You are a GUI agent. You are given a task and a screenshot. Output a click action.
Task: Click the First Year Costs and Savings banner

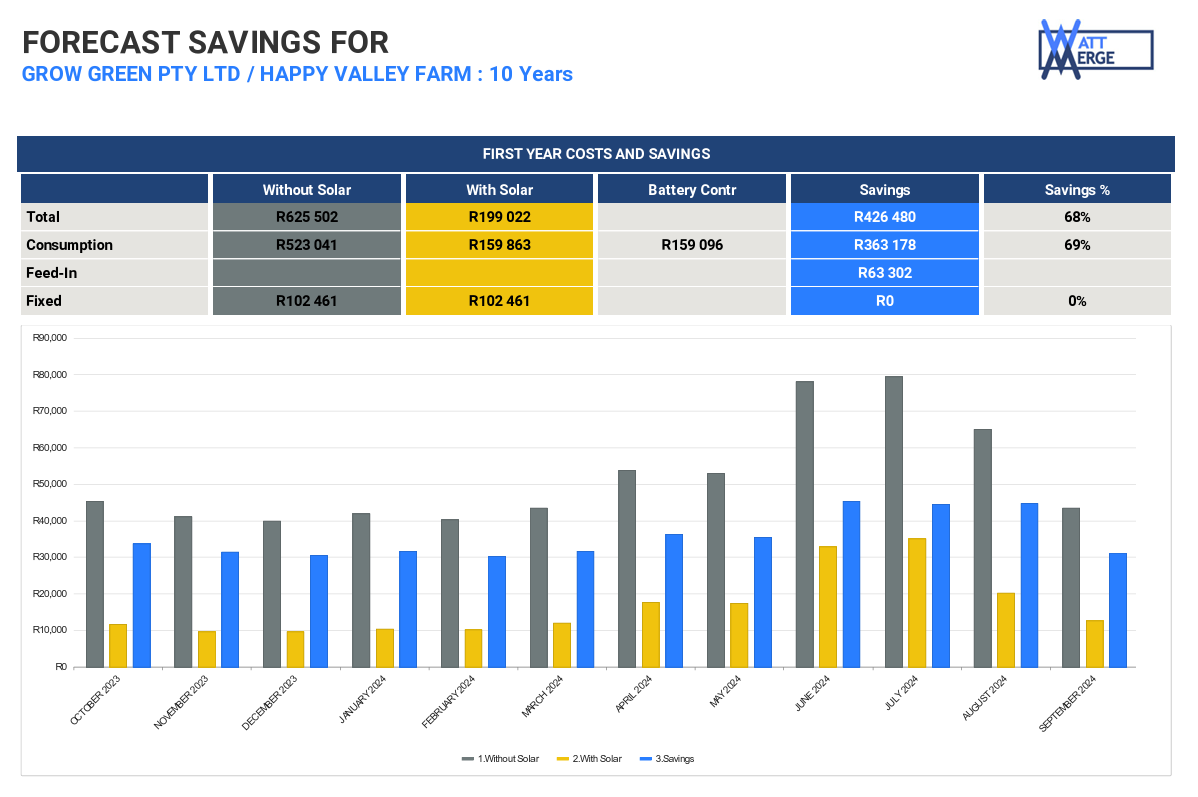coord(596,154)
